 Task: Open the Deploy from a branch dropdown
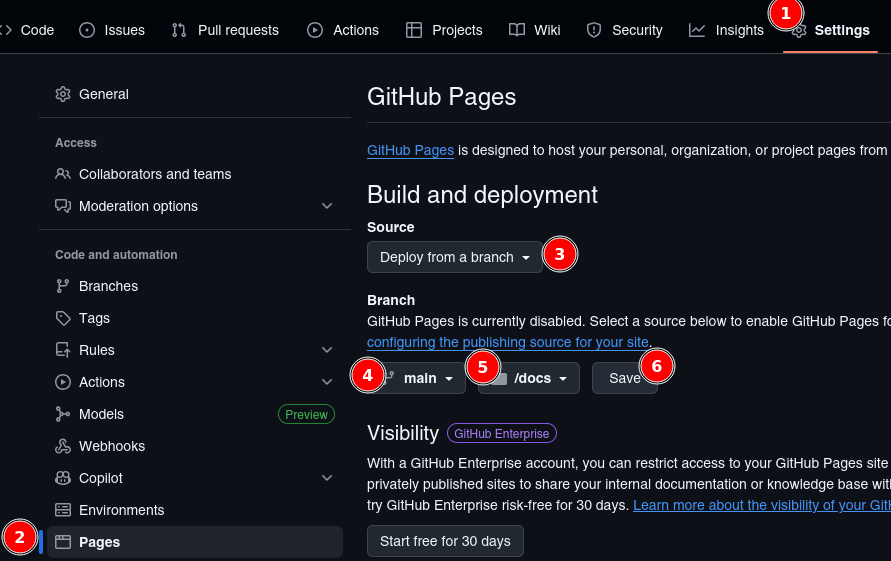455,257
